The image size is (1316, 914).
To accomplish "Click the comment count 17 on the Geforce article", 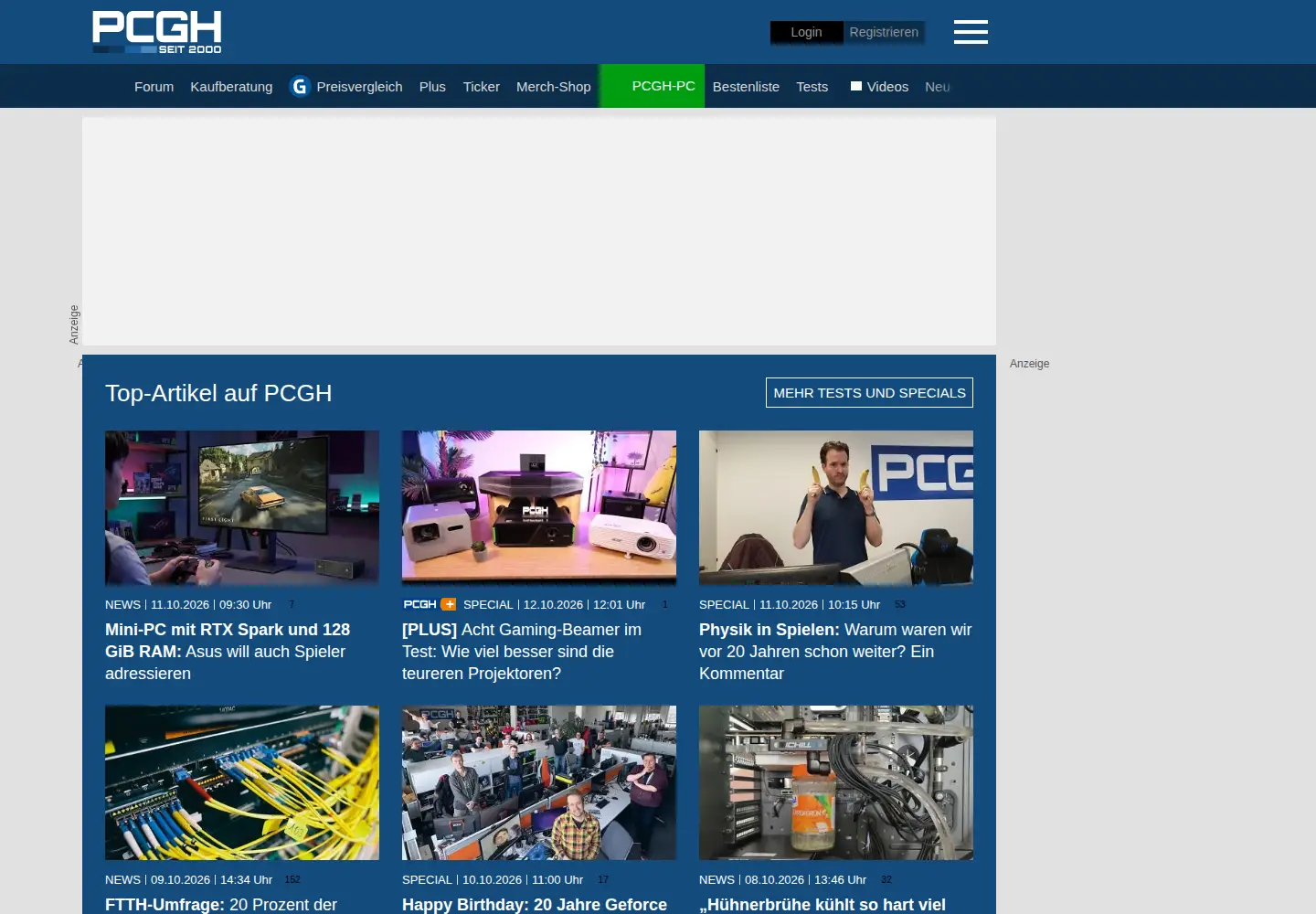I will 603,879.
